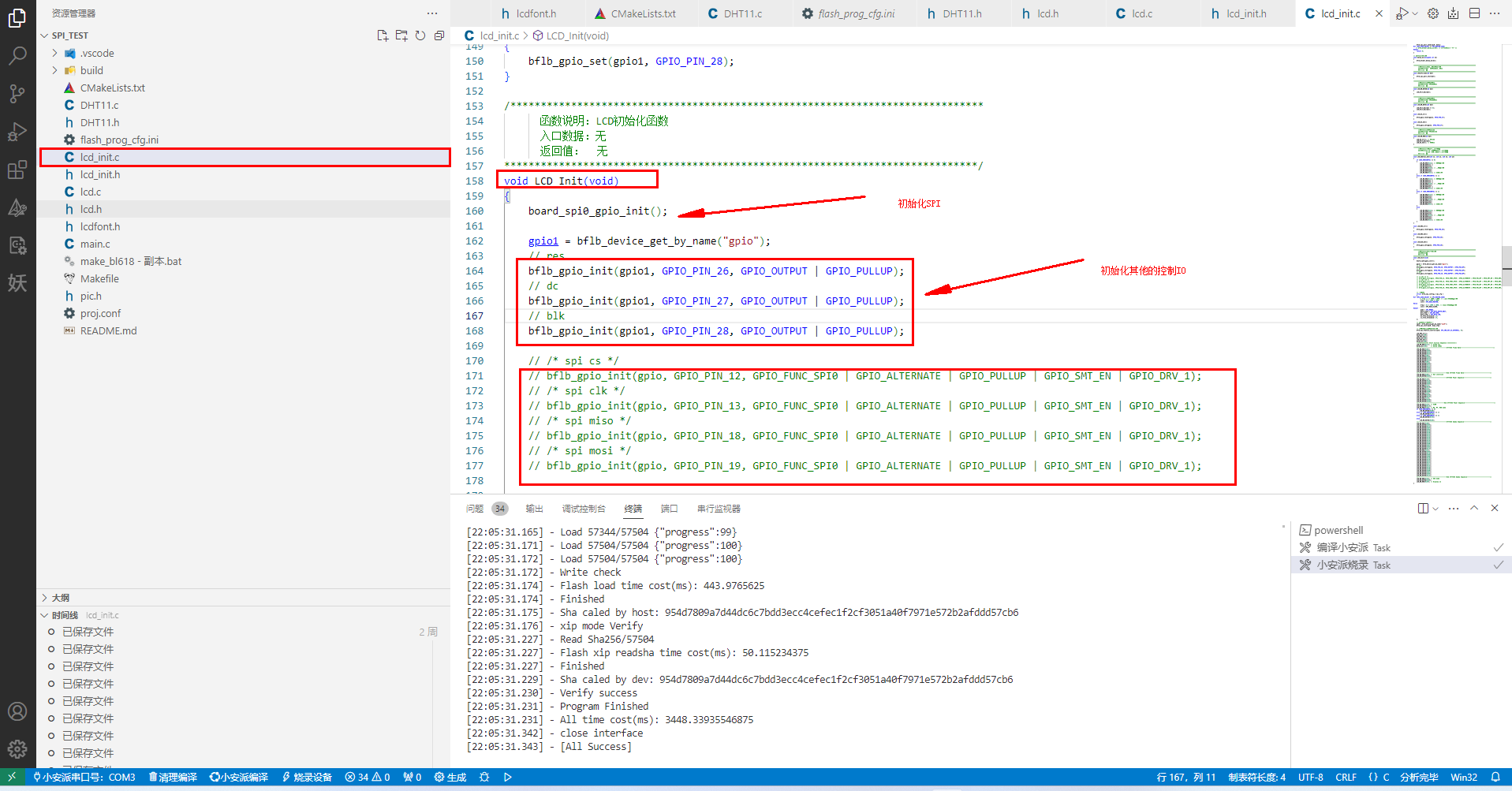Click the errors and warnings count
Screen dimensions: 1512x791
368,777
